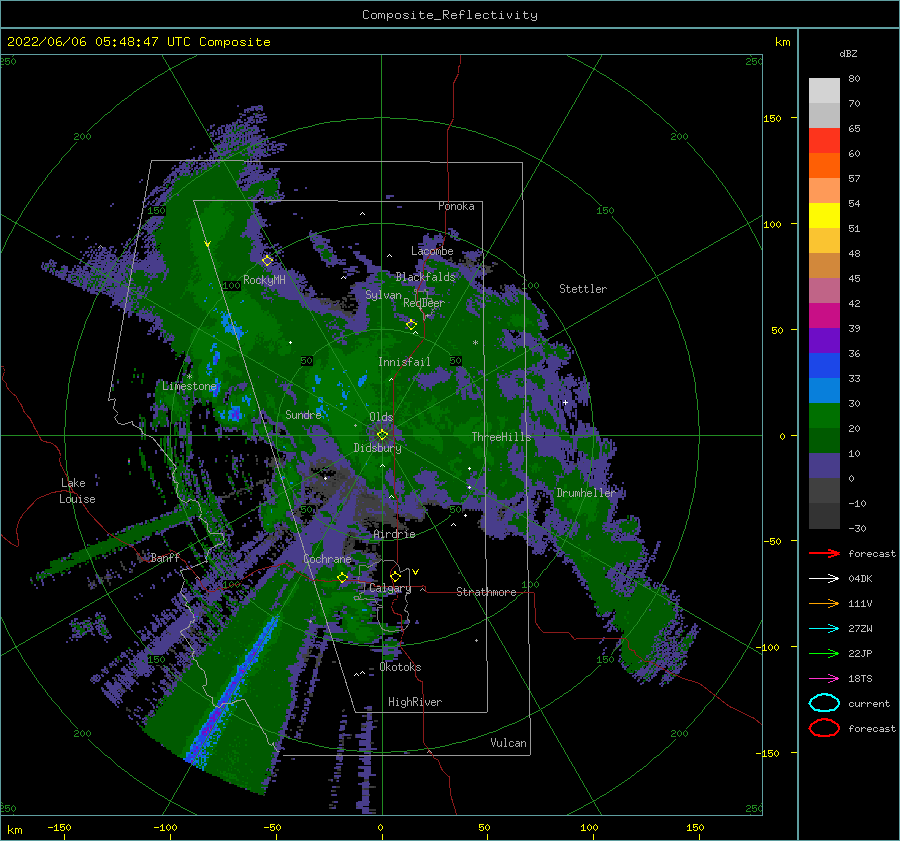Image resolution: width=900 pixels, height=841 pixels.
Task: Click the Airdrie label
Action: [x=394, y=534]
